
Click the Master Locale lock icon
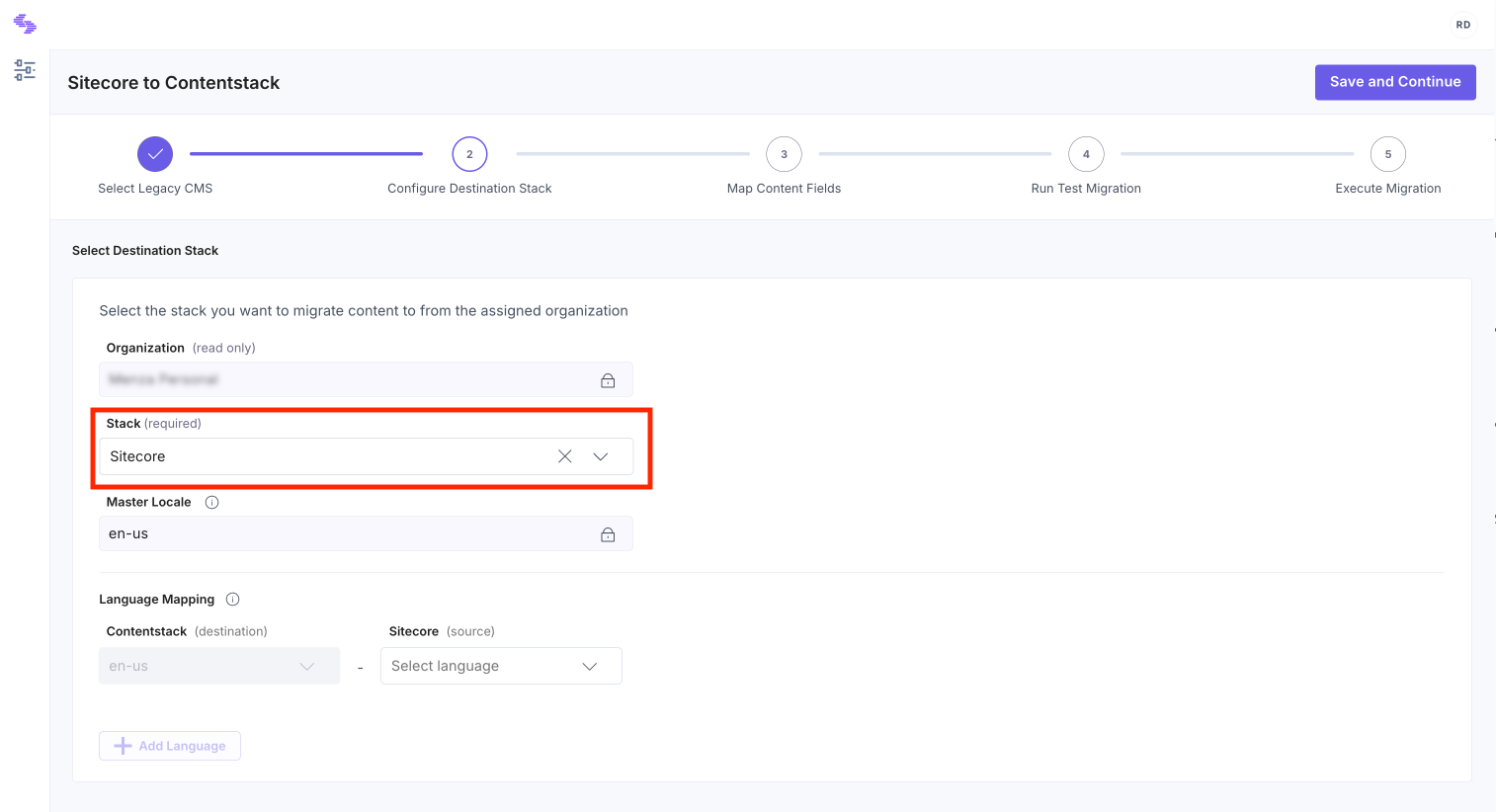click(608, 534)
